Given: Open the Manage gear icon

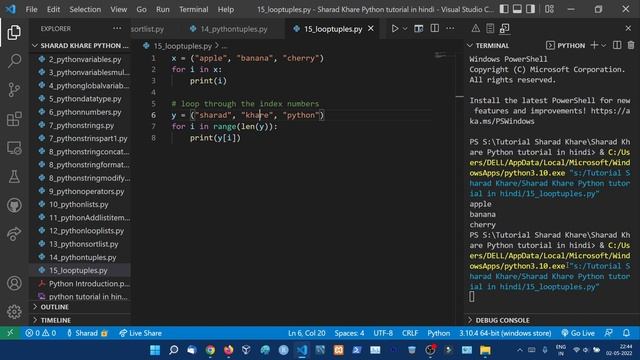Looking at the screenshot, I should pos(14,311).
